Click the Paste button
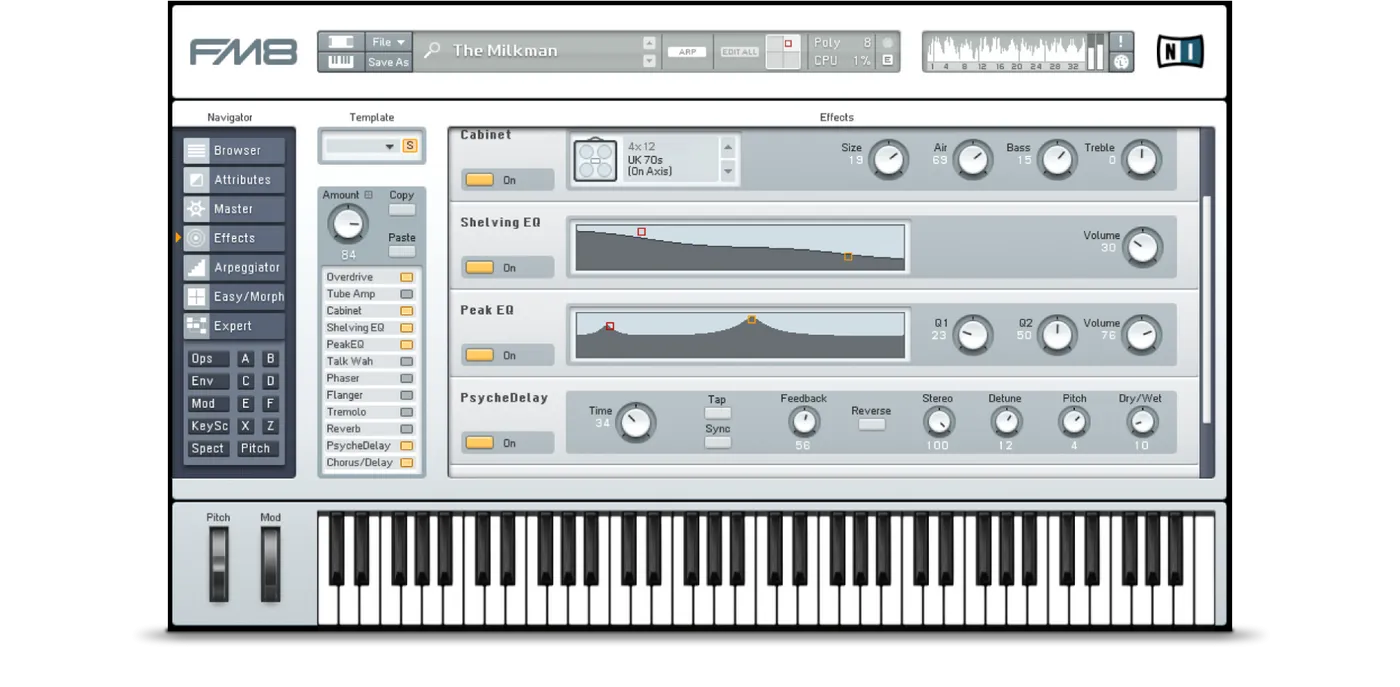Image resolution: width=1400 pixels, height=687 pixels. click(402, 252)
